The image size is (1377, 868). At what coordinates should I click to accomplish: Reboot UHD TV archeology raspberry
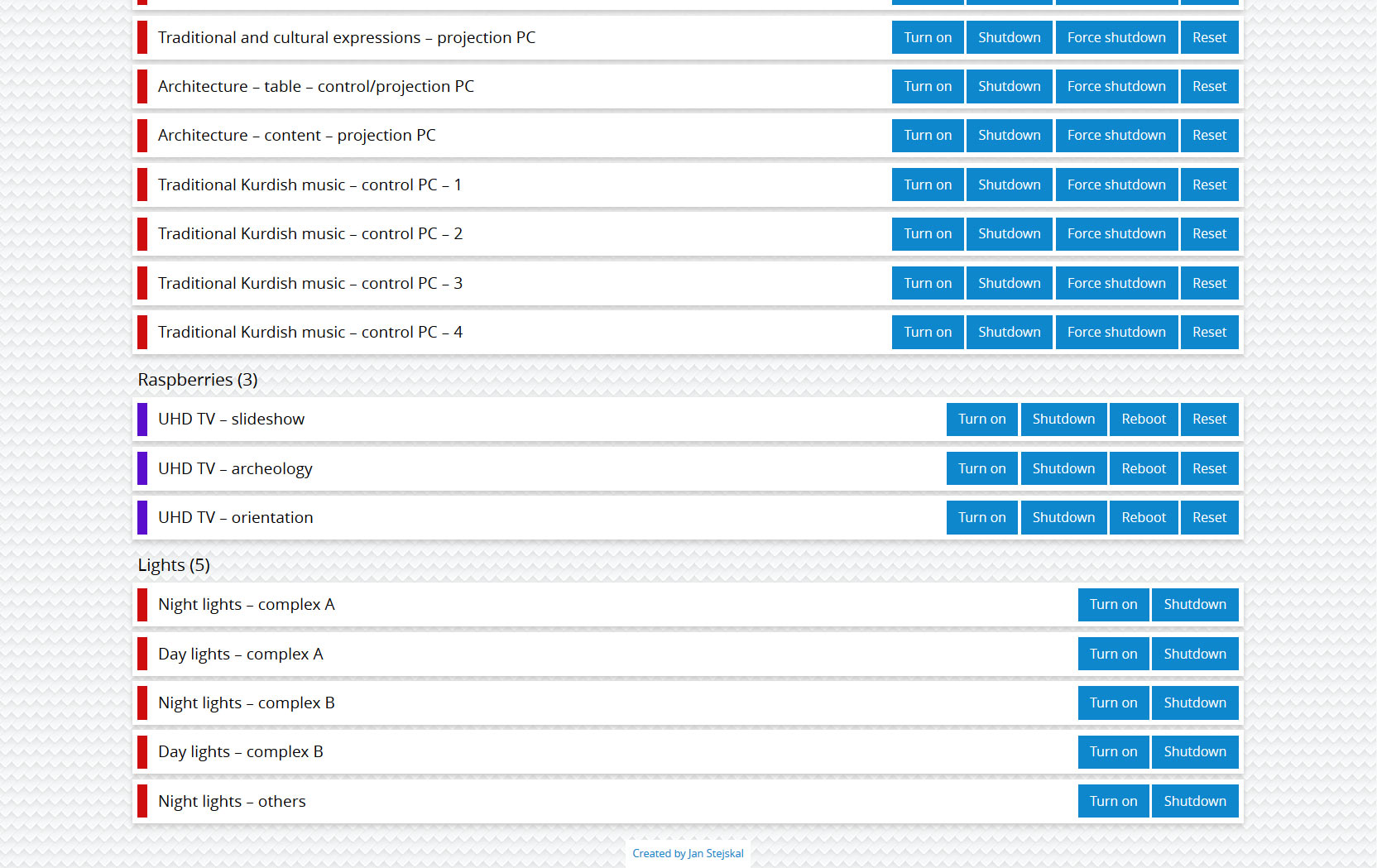tap(1144, 468)
